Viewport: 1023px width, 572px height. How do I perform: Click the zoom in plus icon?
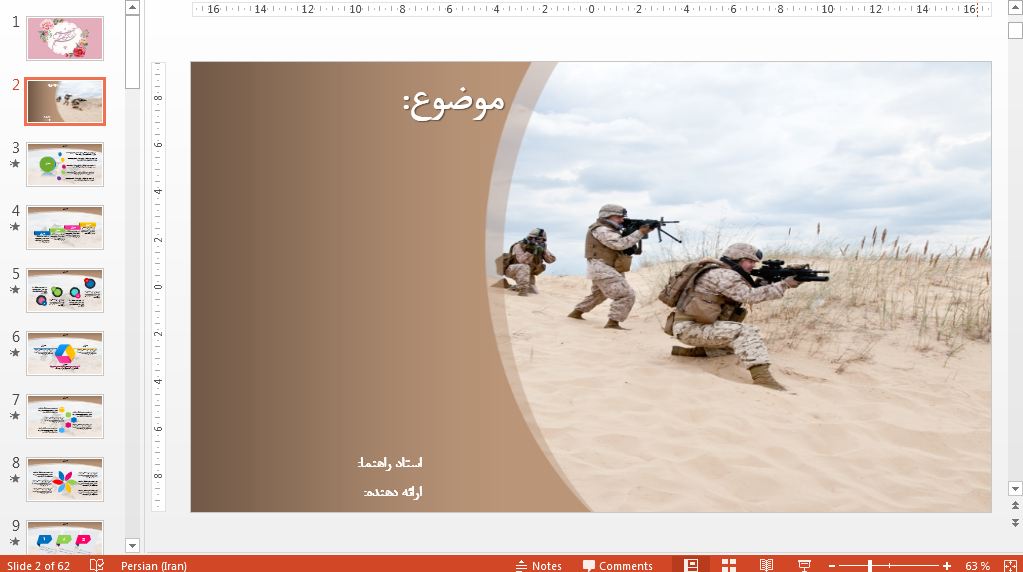click(947, 566)
